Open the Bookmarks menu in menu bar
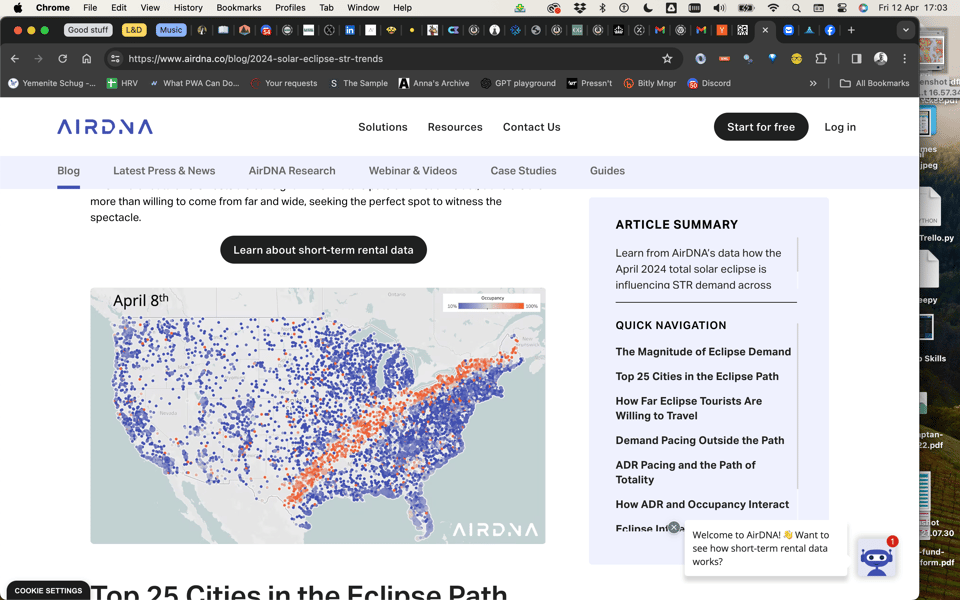Image resolution: width=960 pixels, height=600 pixels. pyautogui.click(x=239, y=8)
